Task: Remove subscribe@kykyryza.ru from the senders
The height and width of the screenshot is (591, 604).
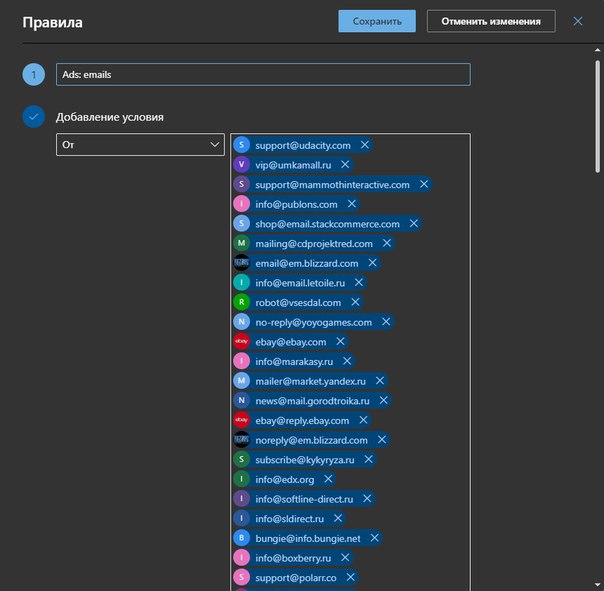Action: tap(369, 459)
